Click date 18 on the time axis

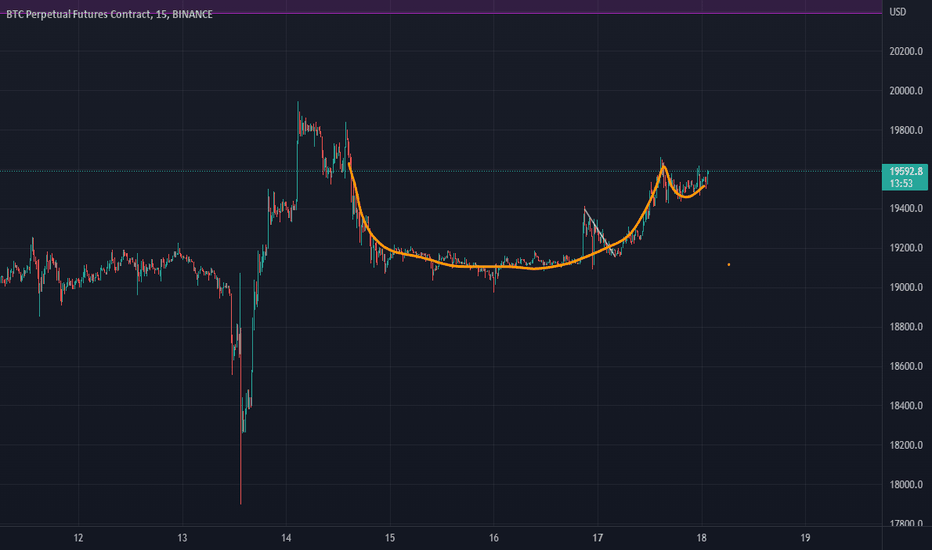click(701, 538)
